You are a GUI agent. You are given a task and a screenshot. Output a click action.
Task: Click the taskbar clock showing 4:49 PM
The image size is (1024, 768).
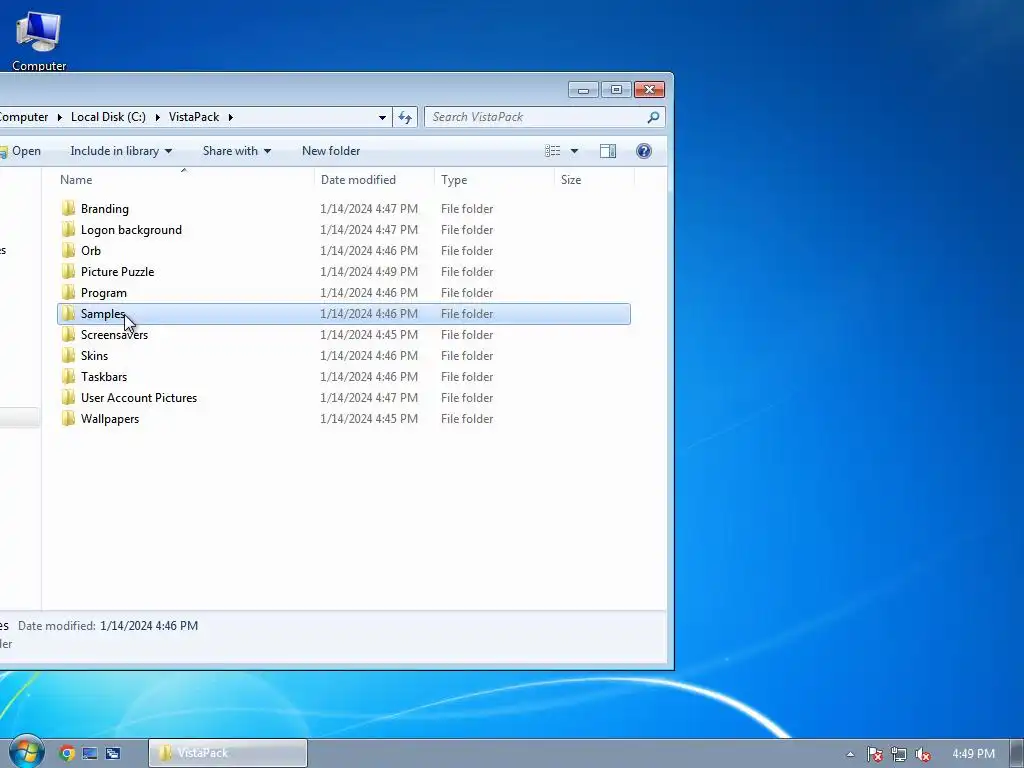click(973, 754)
